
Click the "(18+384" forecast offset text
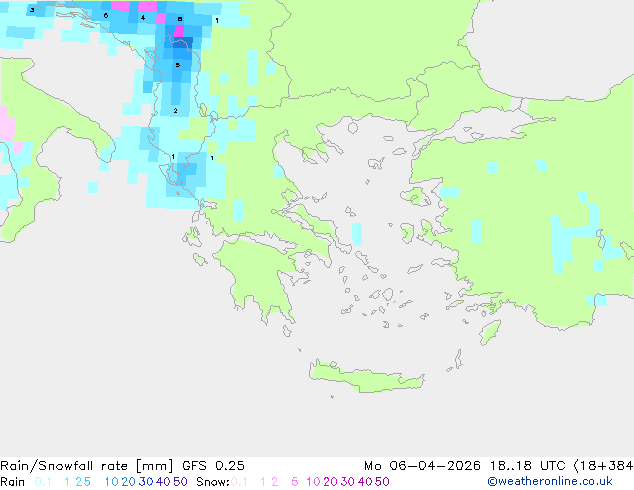tap(603, 466)
